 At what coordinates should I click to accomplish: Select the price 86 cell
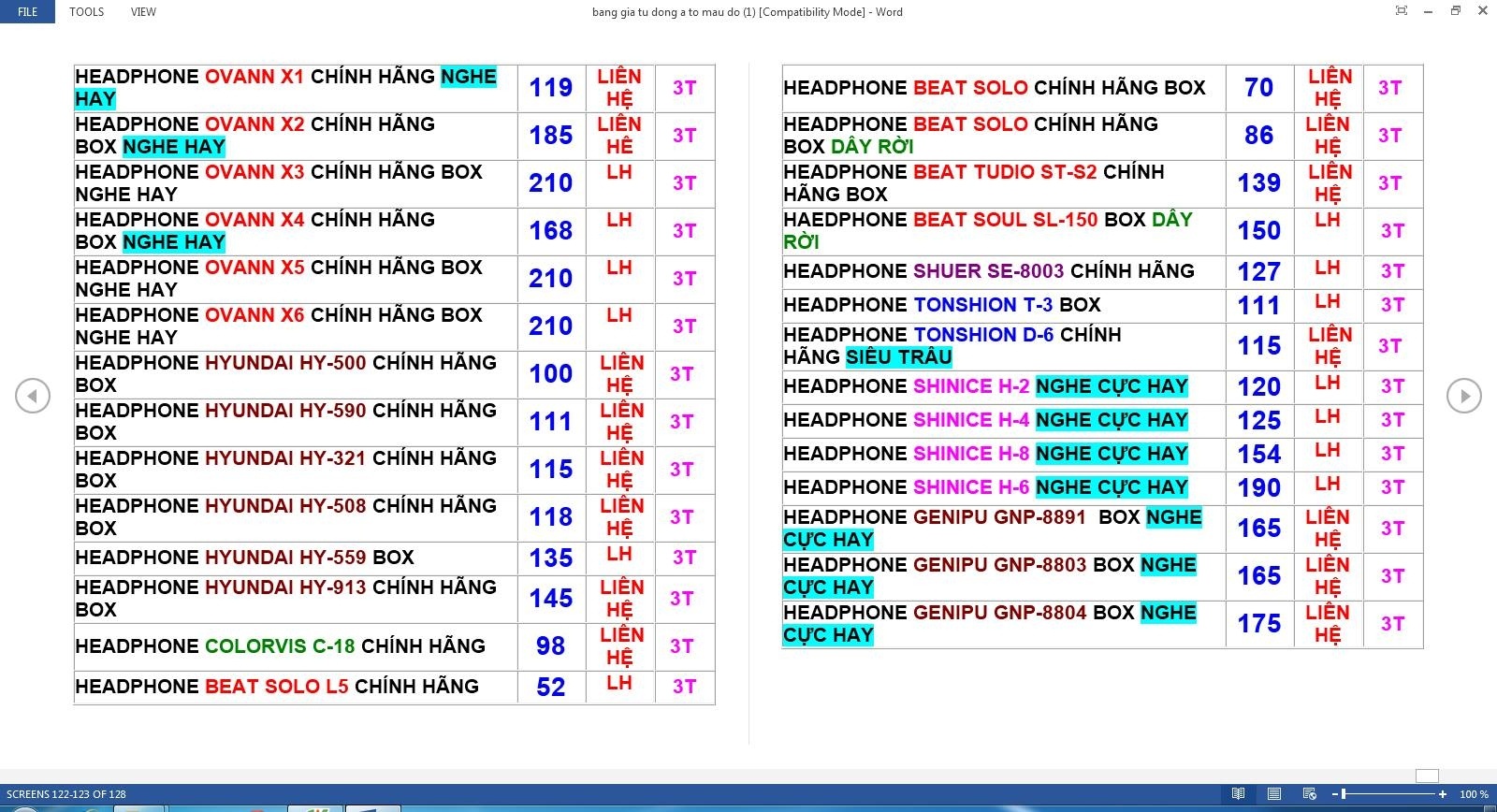point(1259,136)
